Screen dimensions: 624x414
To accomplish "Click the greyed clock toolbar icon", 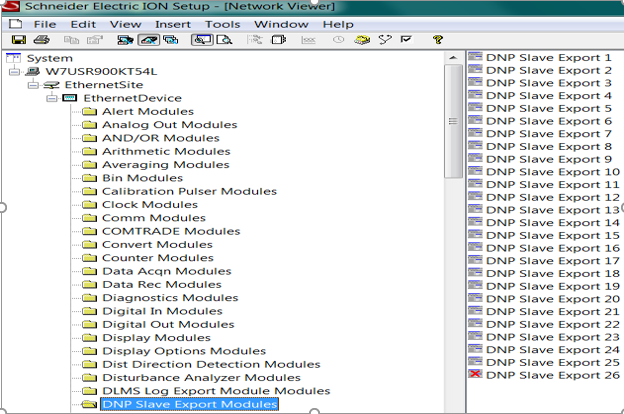I will 338,40.
